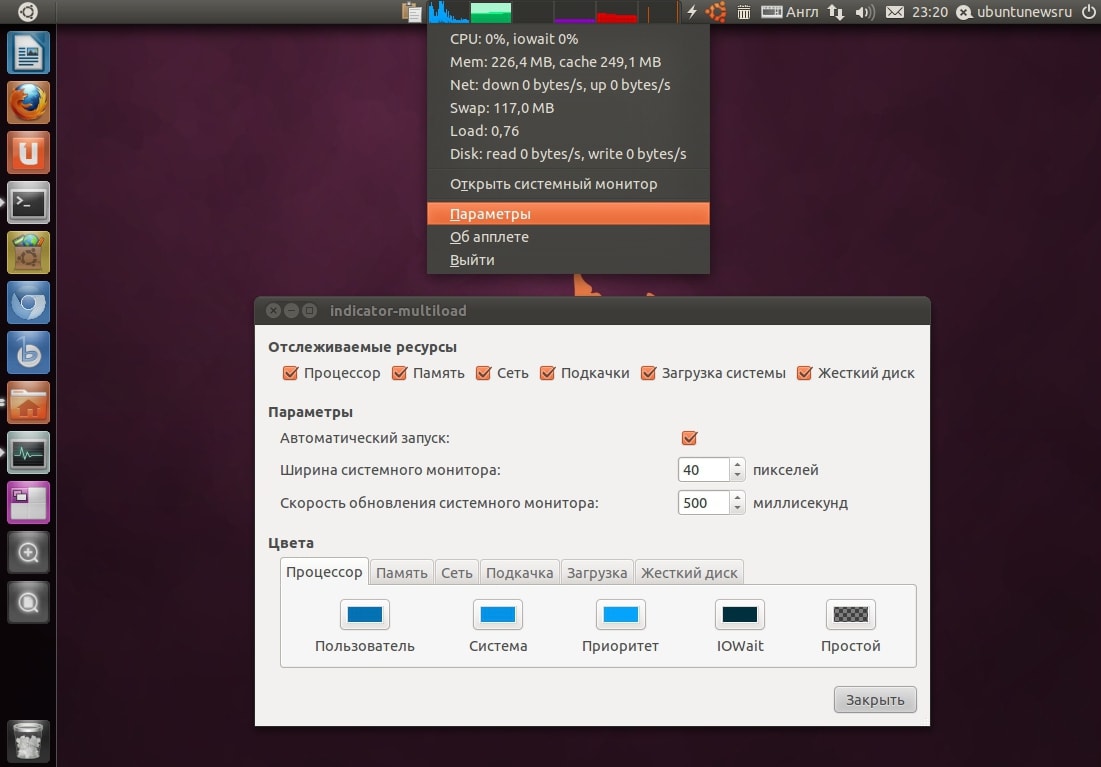Image resolution: width=1101 pixels, height=767 pixels.
Task: Click the 'Mem: 226,4 MB' menu line
Action: [568, 62]
